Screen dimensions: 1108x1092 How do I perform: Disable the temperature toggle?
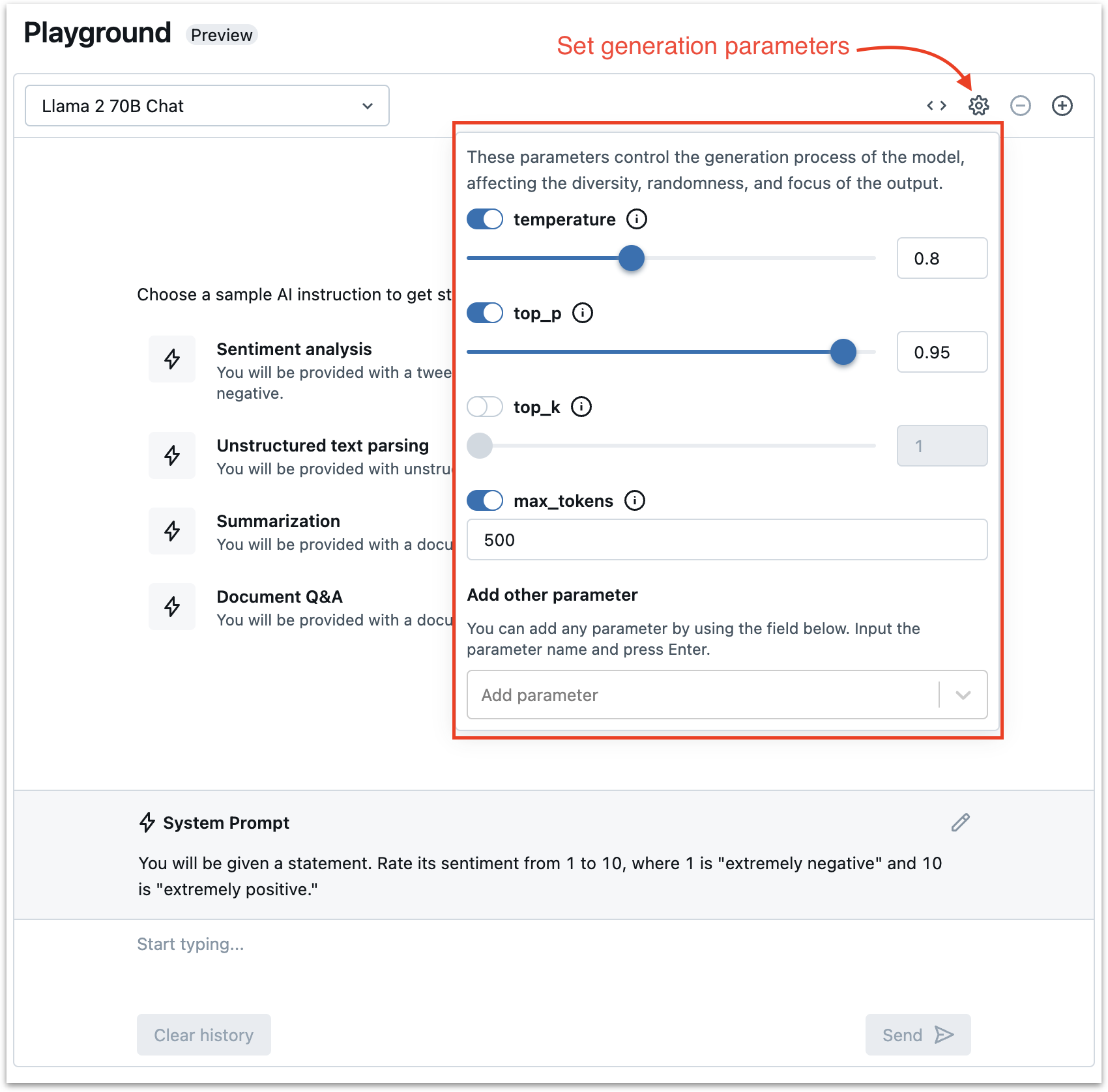click(x=485, y=220)
